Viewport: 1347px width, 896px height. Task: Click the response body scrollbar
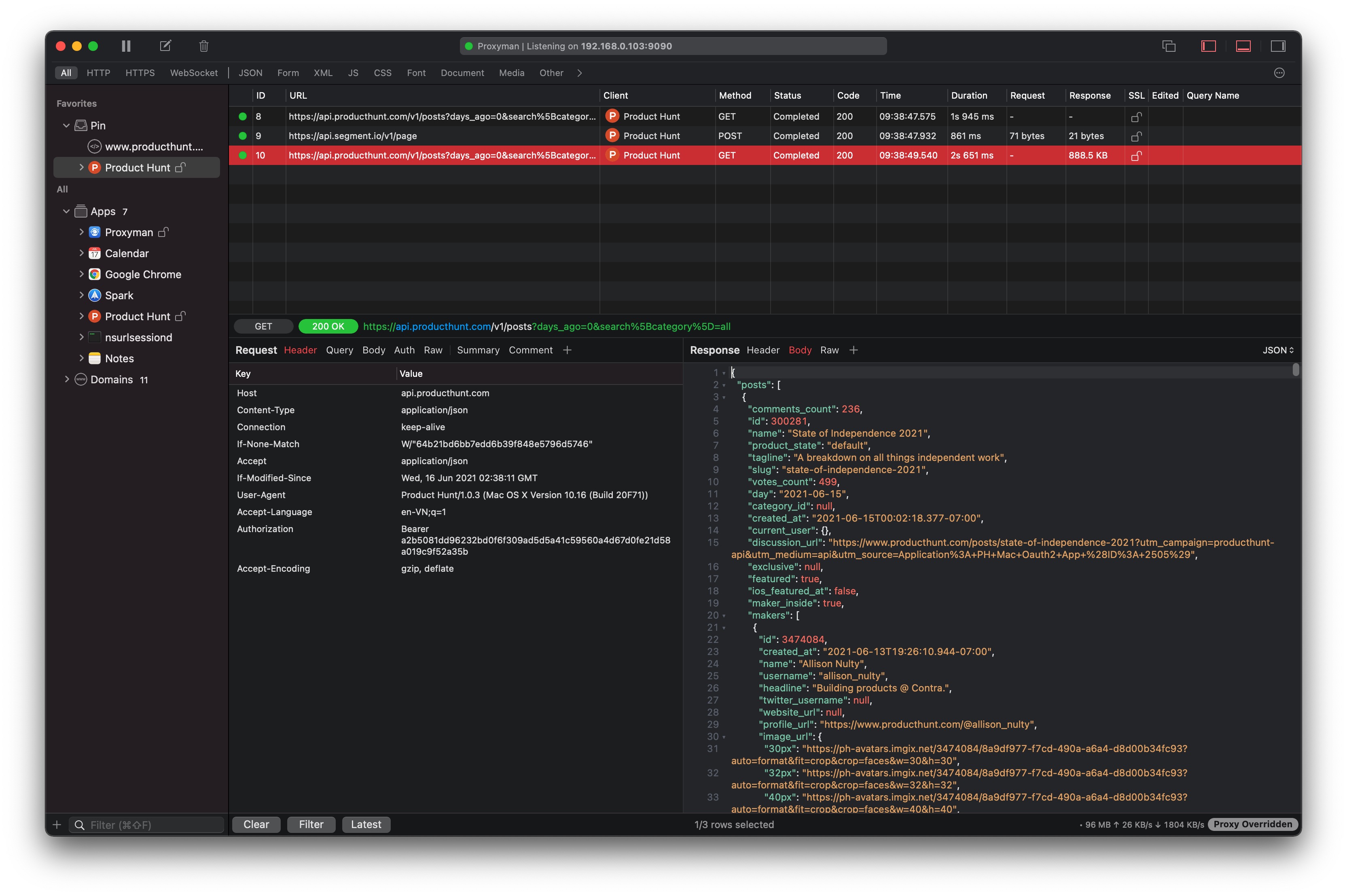click(1296, 370)
